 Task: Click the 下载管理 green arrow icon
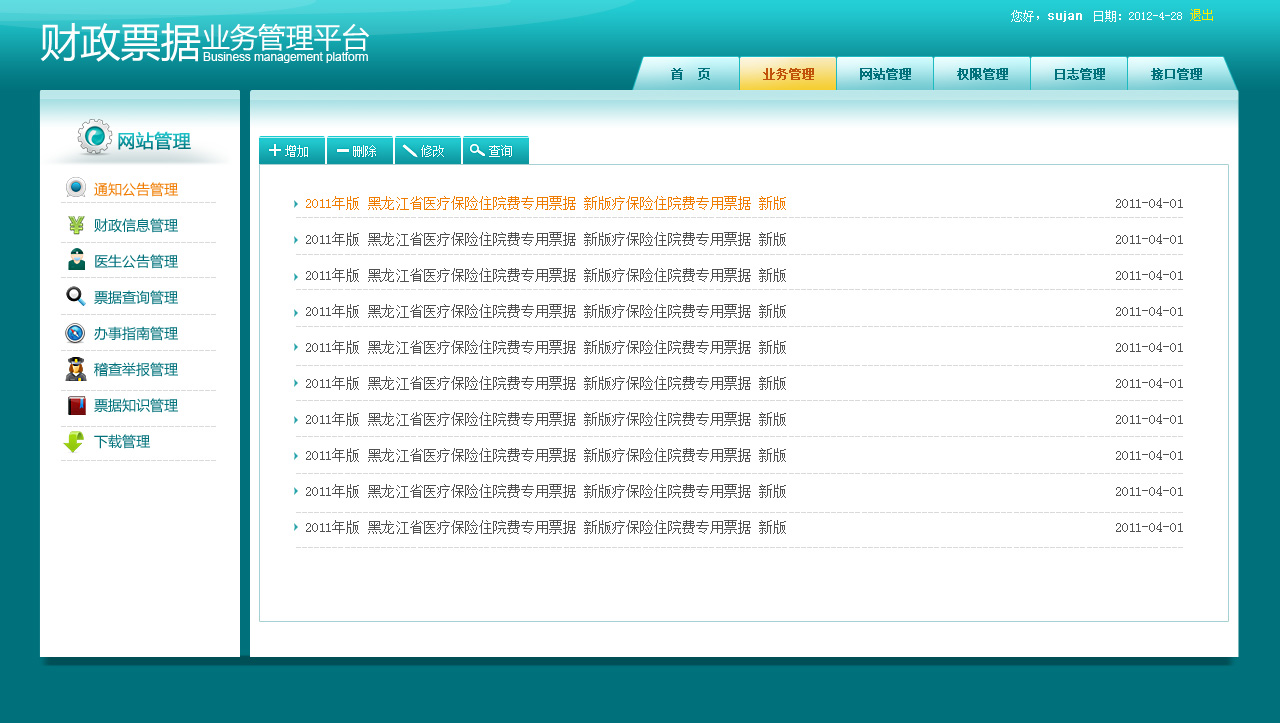pos(75,442)
